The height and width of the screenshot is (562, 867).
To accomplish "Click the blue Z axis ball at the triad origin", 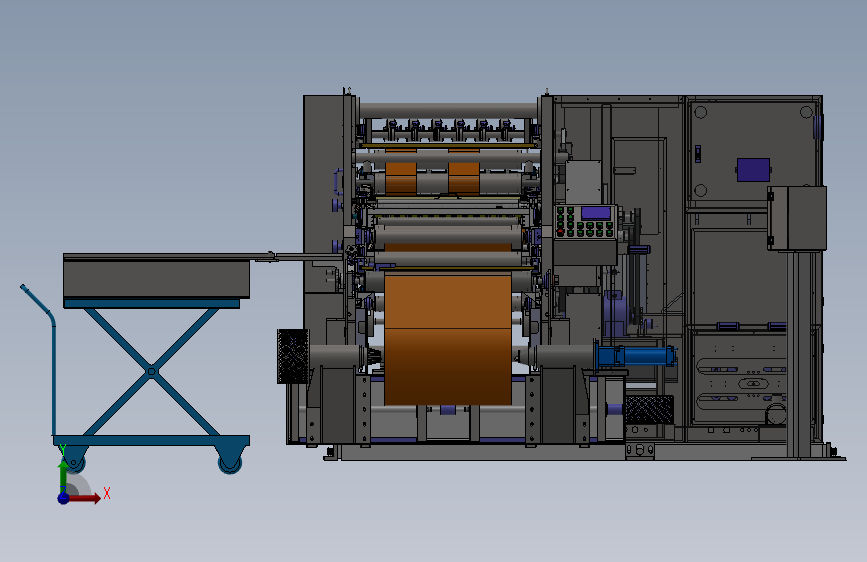I will click(x=63, y=498).
